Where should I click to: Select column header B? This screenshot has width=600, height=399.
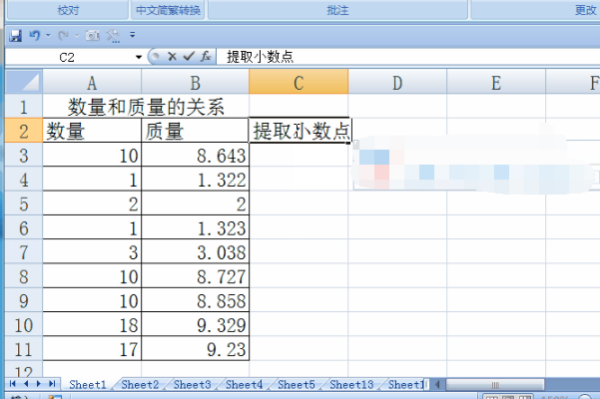point(195,82)
